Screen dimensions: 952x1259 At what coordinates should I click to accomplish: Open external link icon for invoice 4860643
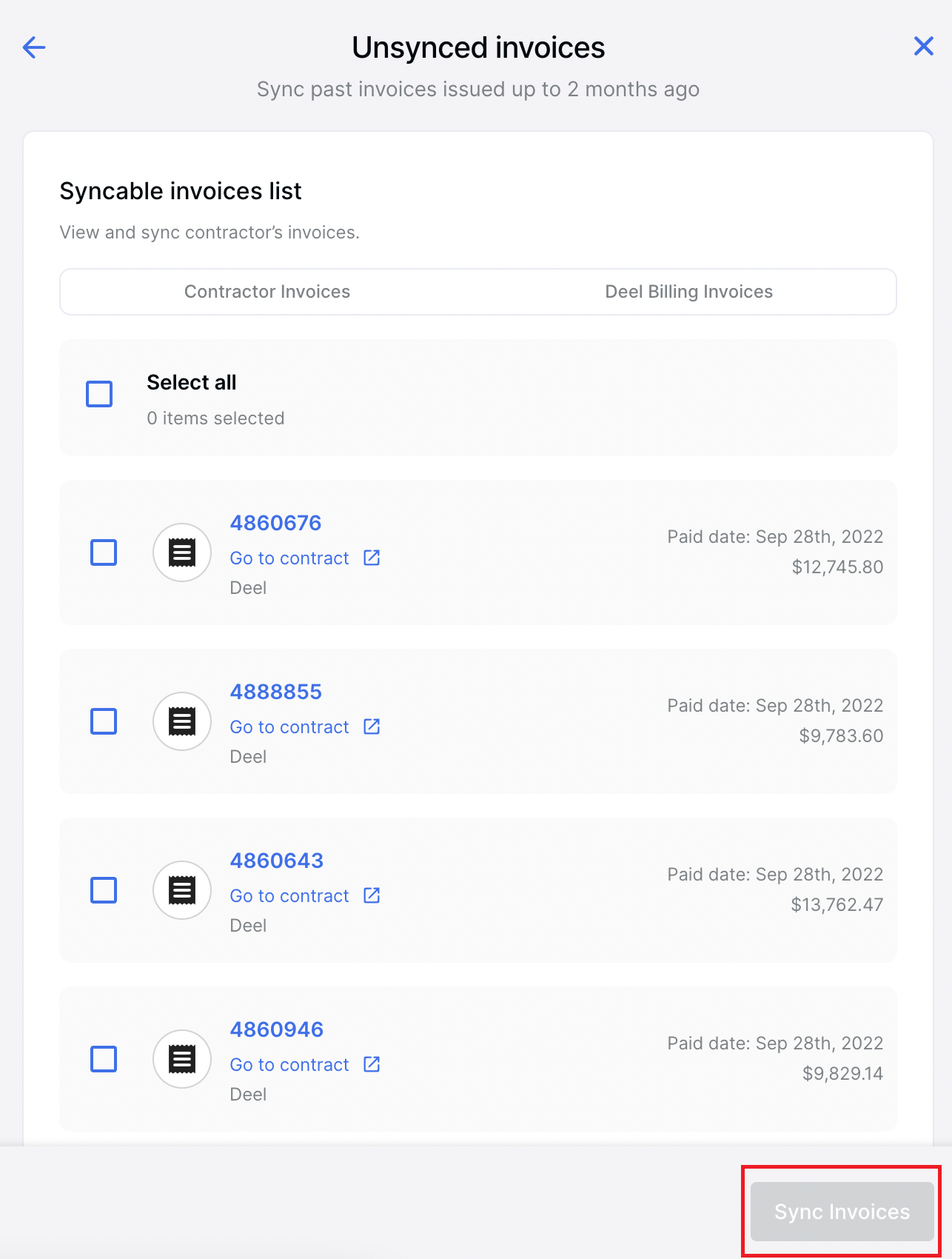(x=372, y=895)
